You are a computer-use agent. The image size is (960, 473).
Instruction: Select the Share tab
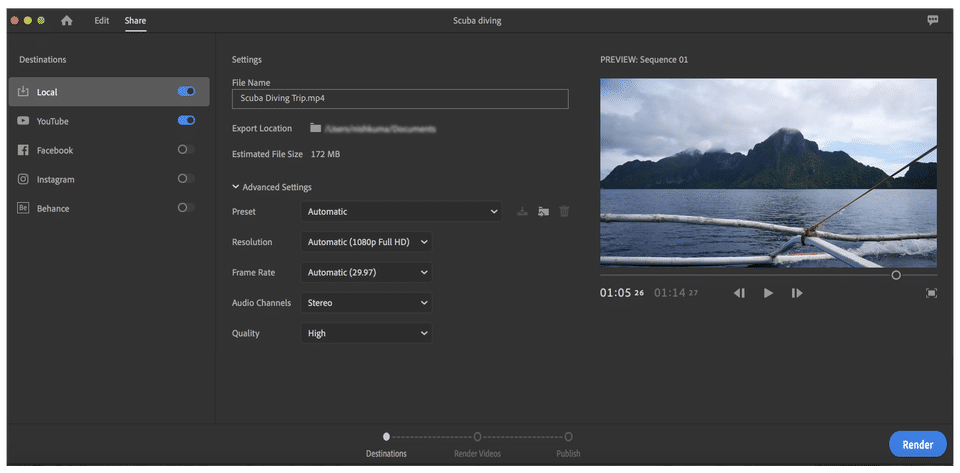tap(135, 21)
